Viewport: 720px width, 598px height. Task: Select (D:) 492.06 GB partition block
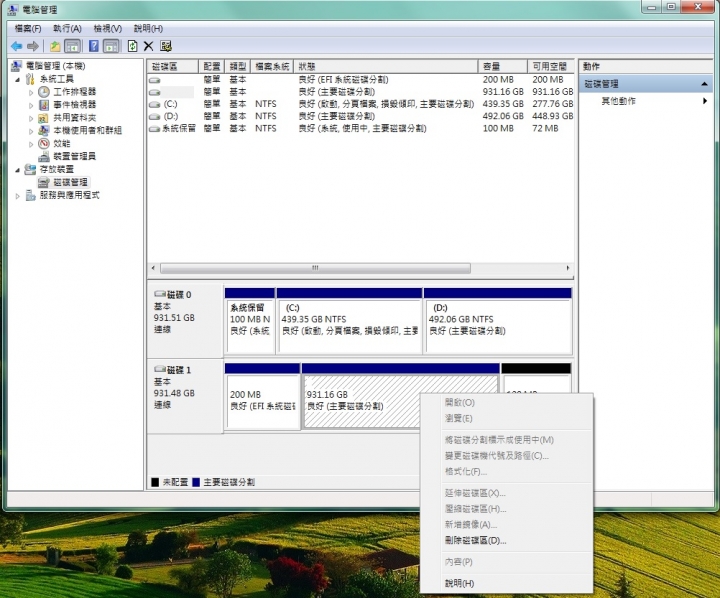[498, 322]
